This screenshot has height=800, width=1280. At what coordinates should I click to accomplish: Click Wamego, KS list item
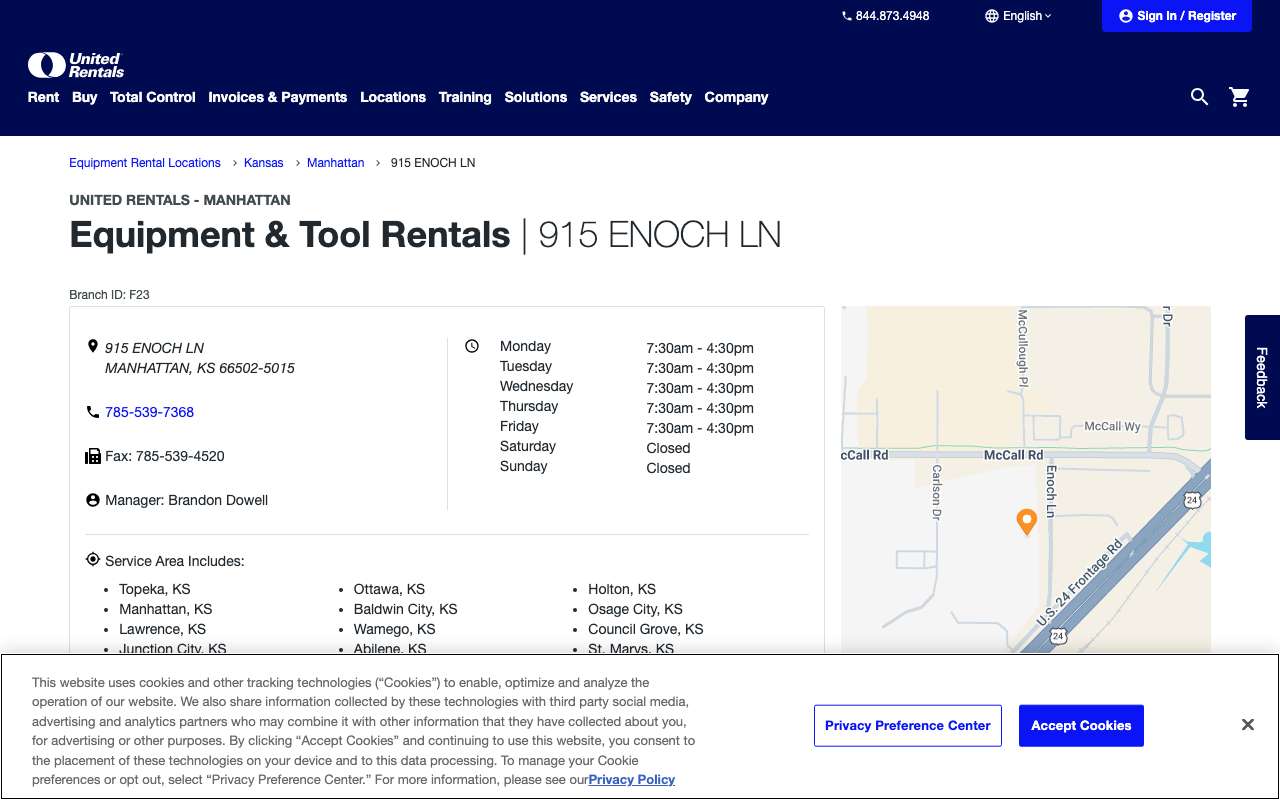pyautogui.click(x=394, y=629)
